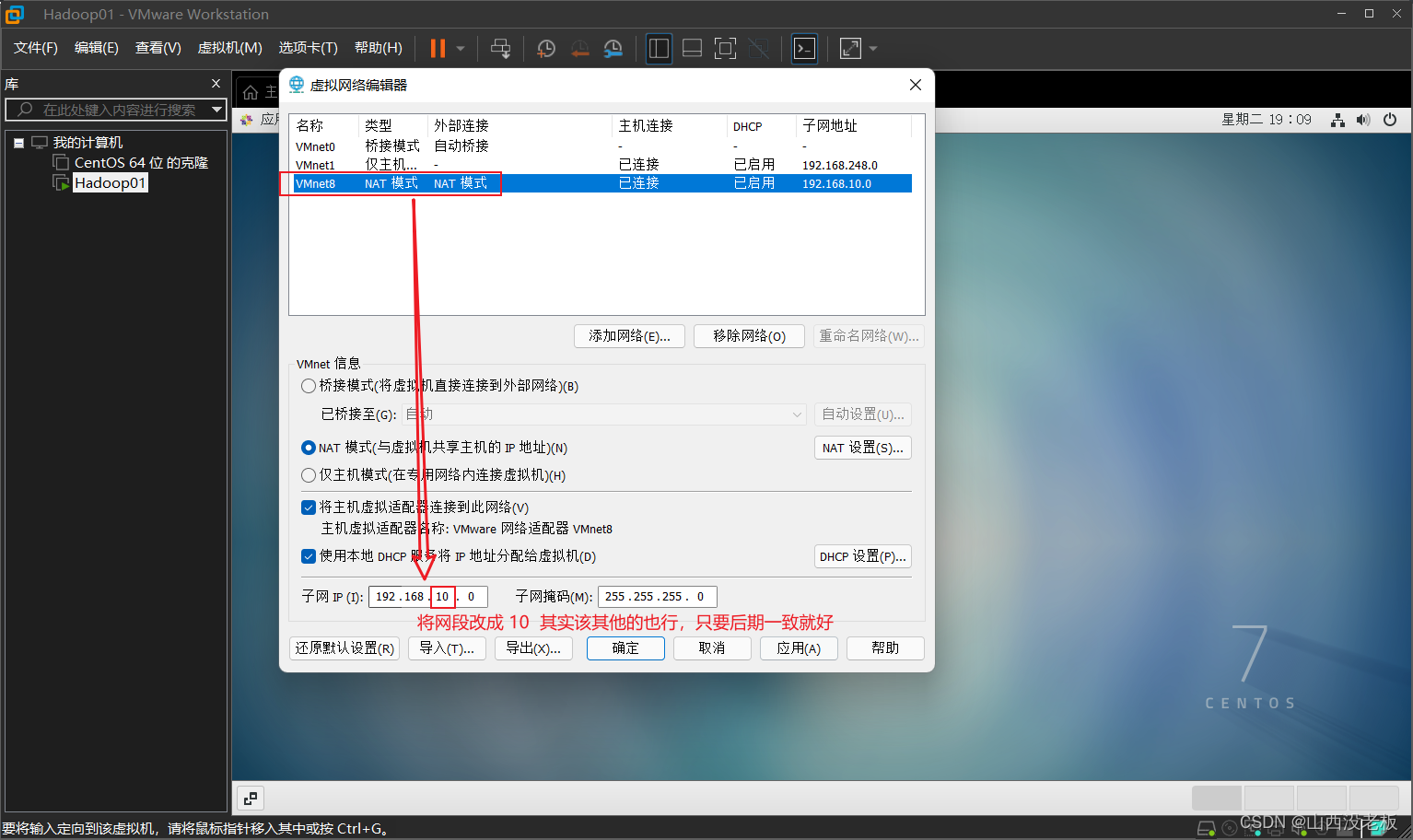Viewport: 1413px width, 840px height.
Task: Open the 编辑(E) menu
Action: point(97,48)
